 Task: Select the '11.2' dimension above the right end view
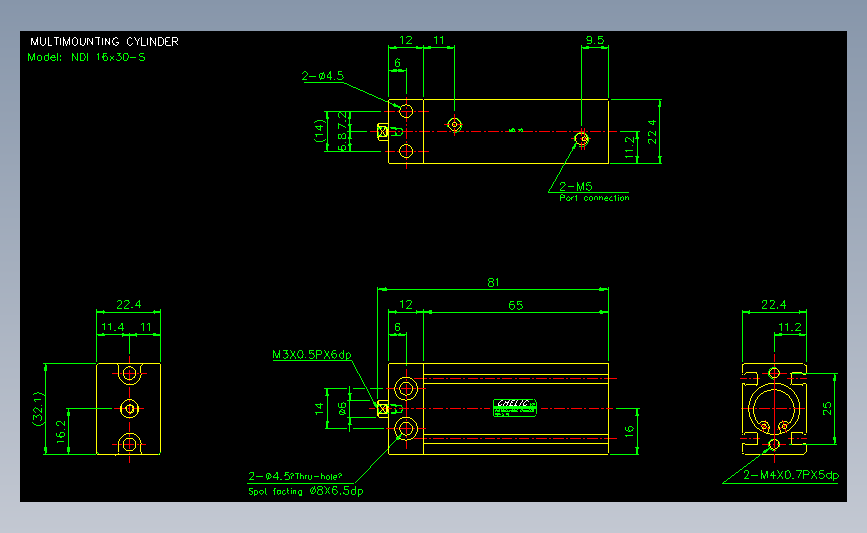click(x=790, y=327)
